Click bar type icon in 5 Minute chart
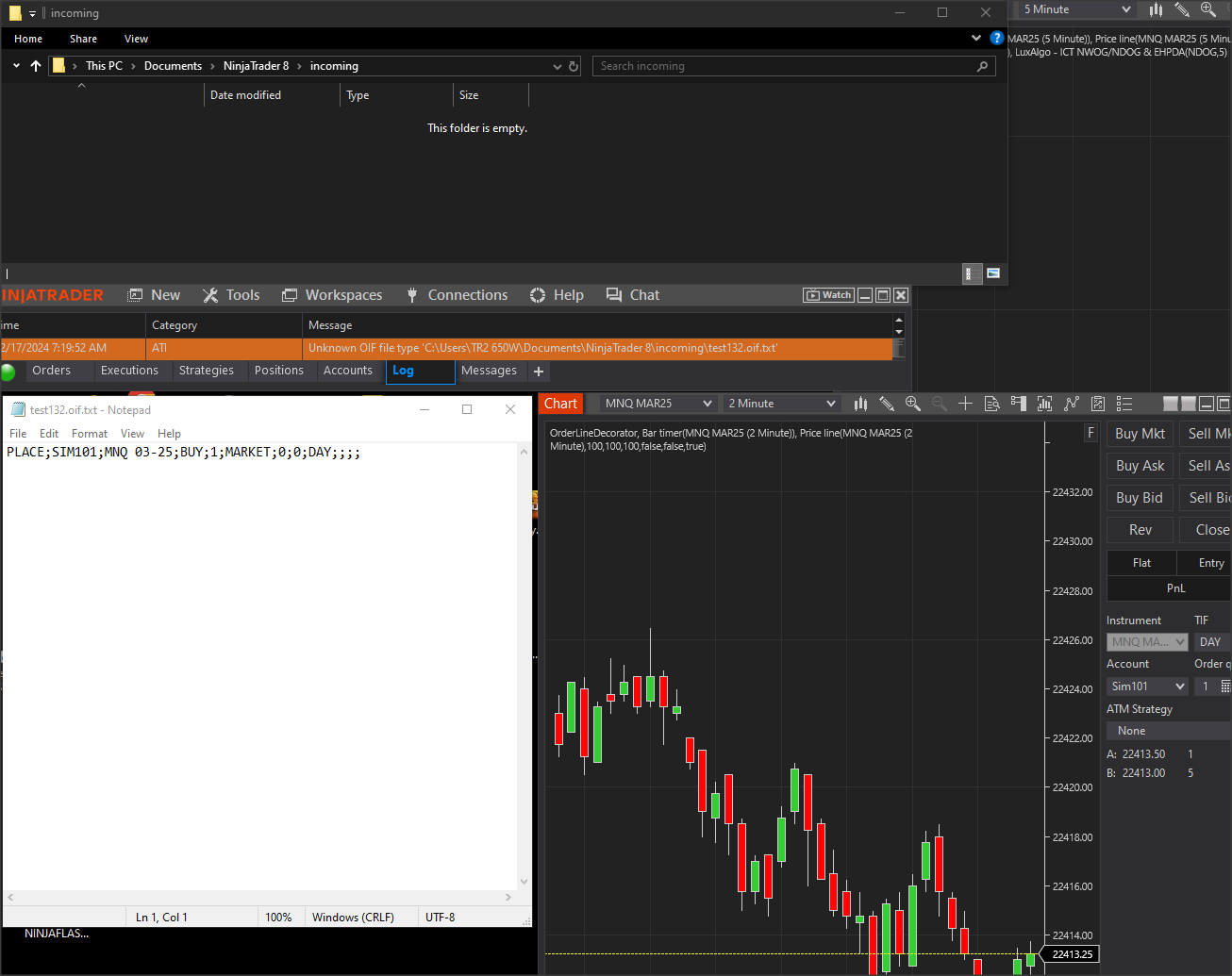The width and height of the screenshot is (1232, 976). (x=1156, y=9)
